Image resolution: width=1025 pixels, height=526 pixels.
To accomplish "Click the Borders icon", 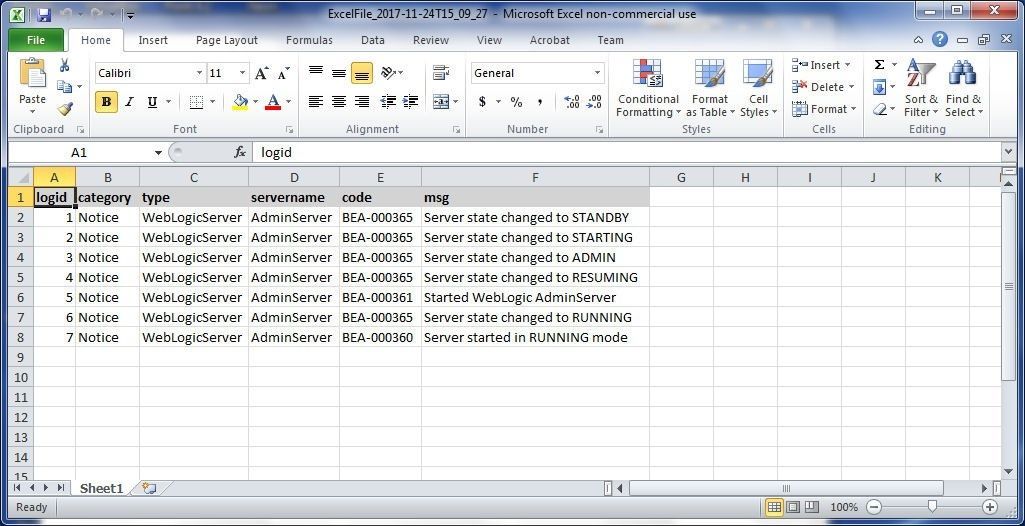I will click(x=196, y=102).
